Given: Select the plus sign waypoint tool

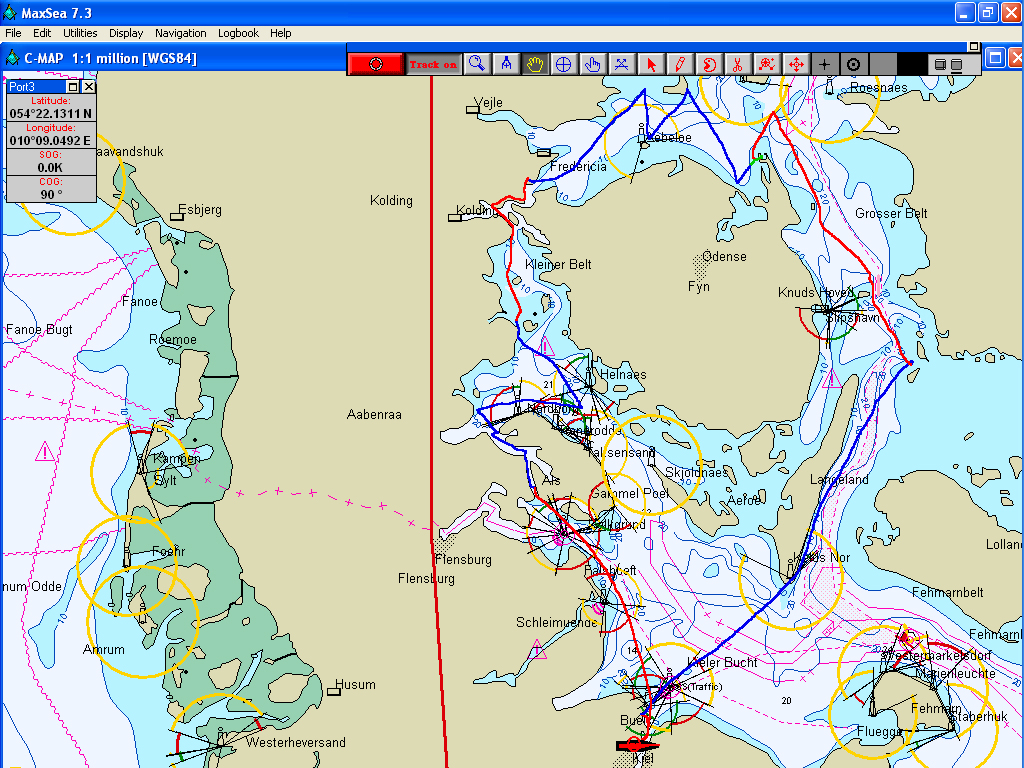Looking at the screenshot, I should (824, 64).
